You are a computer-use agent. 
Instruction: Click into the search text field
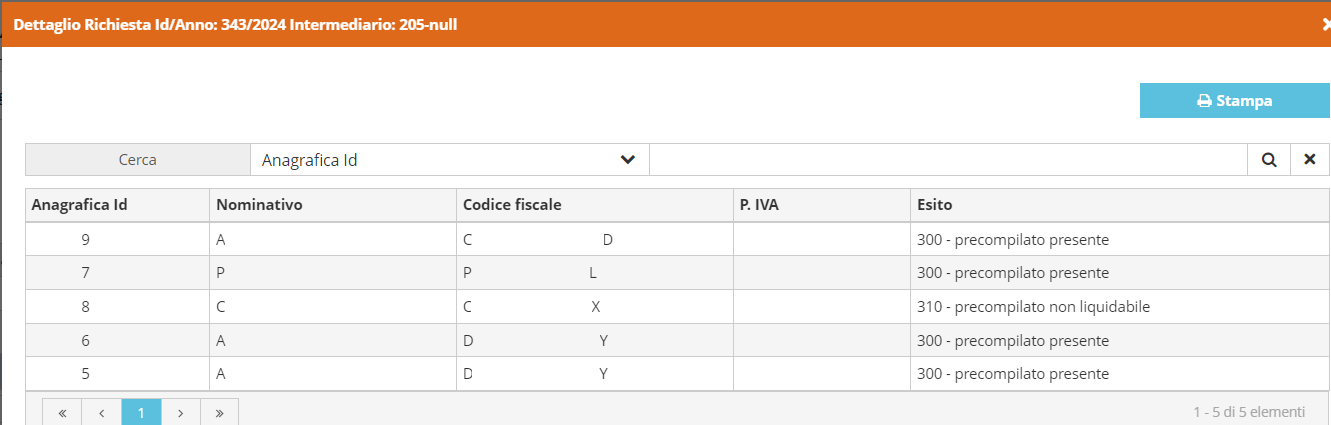tap(948, 159)
